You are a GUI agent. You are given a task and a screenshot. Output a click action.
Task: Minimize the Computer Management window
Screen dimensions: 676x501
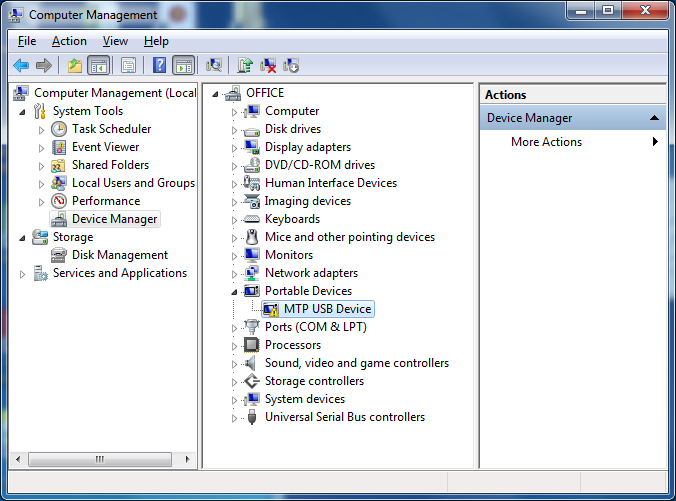581,10
